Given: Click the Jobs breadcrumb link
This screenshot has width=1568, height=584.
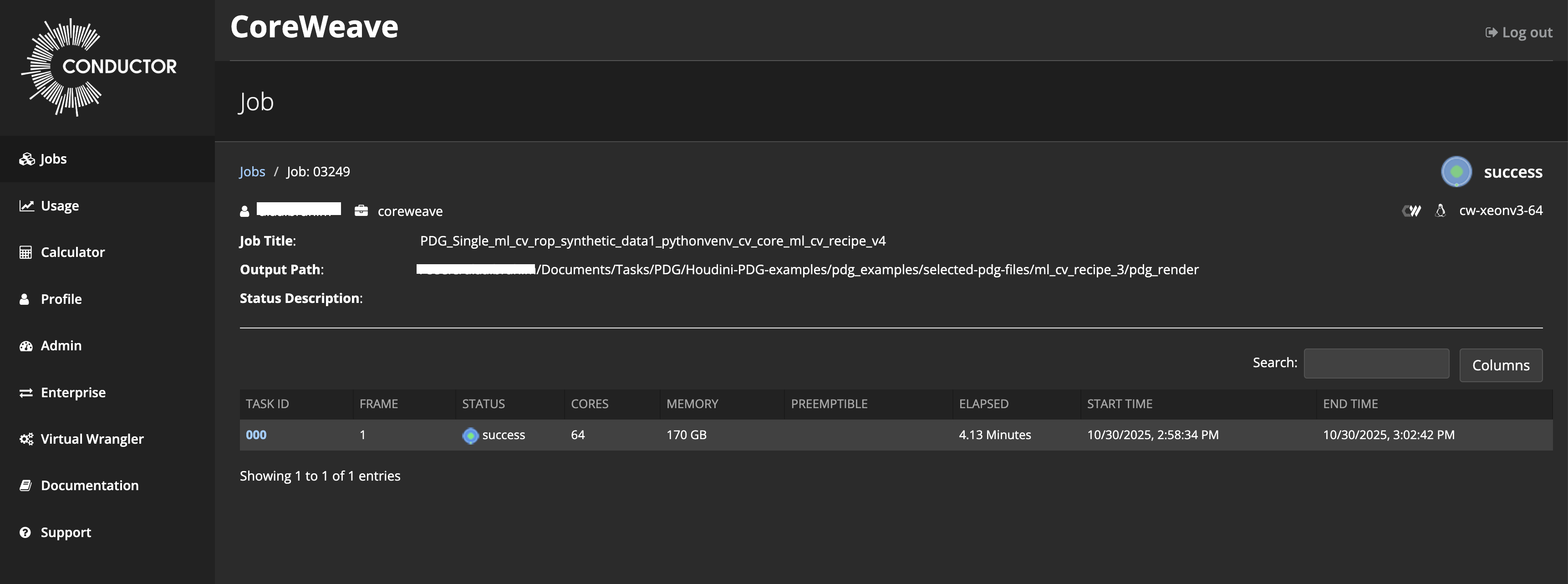Looking at the screenshot, I should click(252, 172).
